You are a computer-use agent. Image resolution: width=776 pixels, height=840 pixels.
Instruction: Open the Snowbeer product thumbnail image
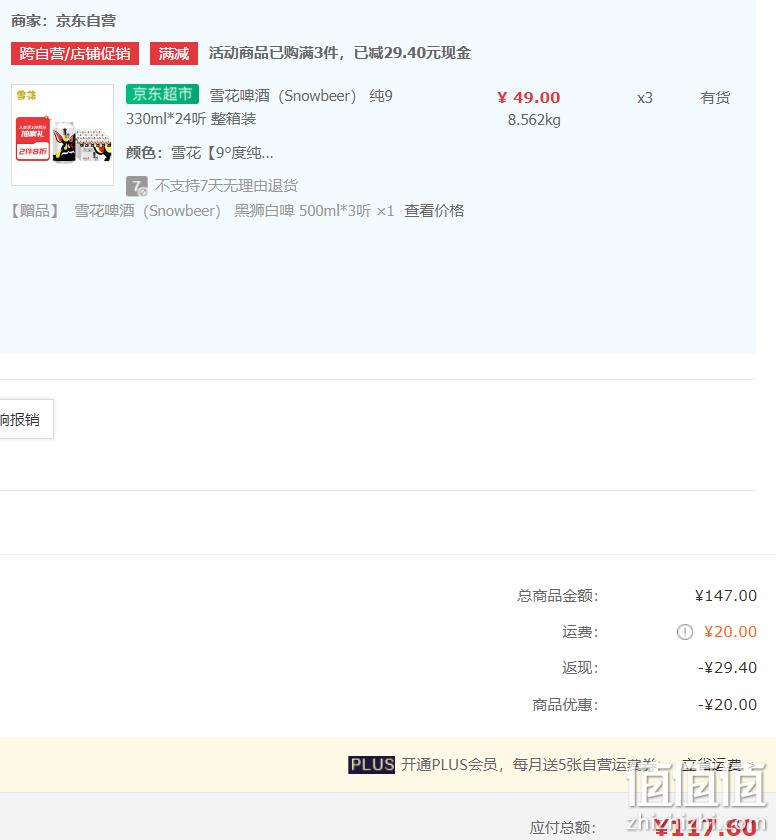[62, 134]
